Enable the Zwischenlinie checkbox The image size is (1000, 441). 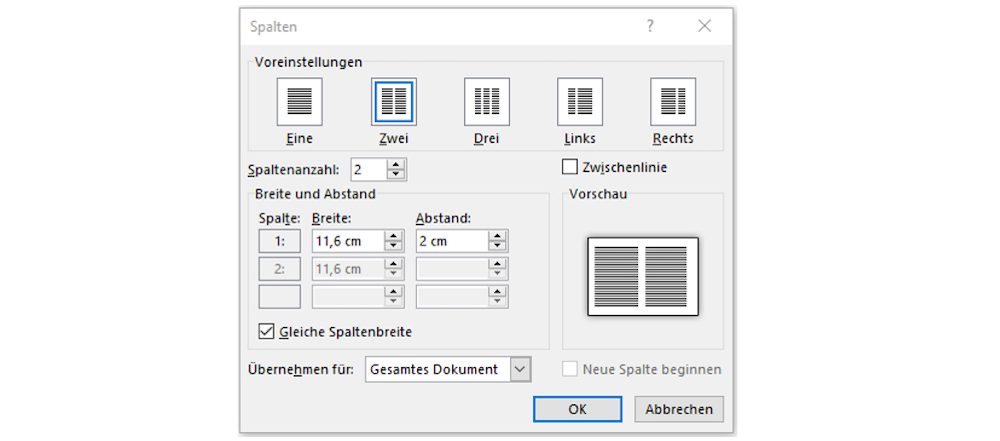tap(569, 167)
